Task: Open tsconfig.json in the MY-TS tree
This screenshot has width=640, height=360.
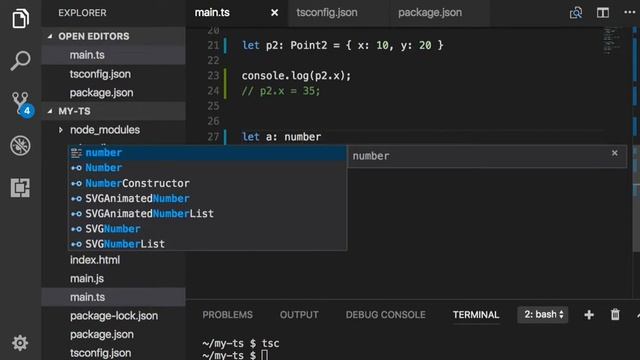Action: (x=113, y=353)
